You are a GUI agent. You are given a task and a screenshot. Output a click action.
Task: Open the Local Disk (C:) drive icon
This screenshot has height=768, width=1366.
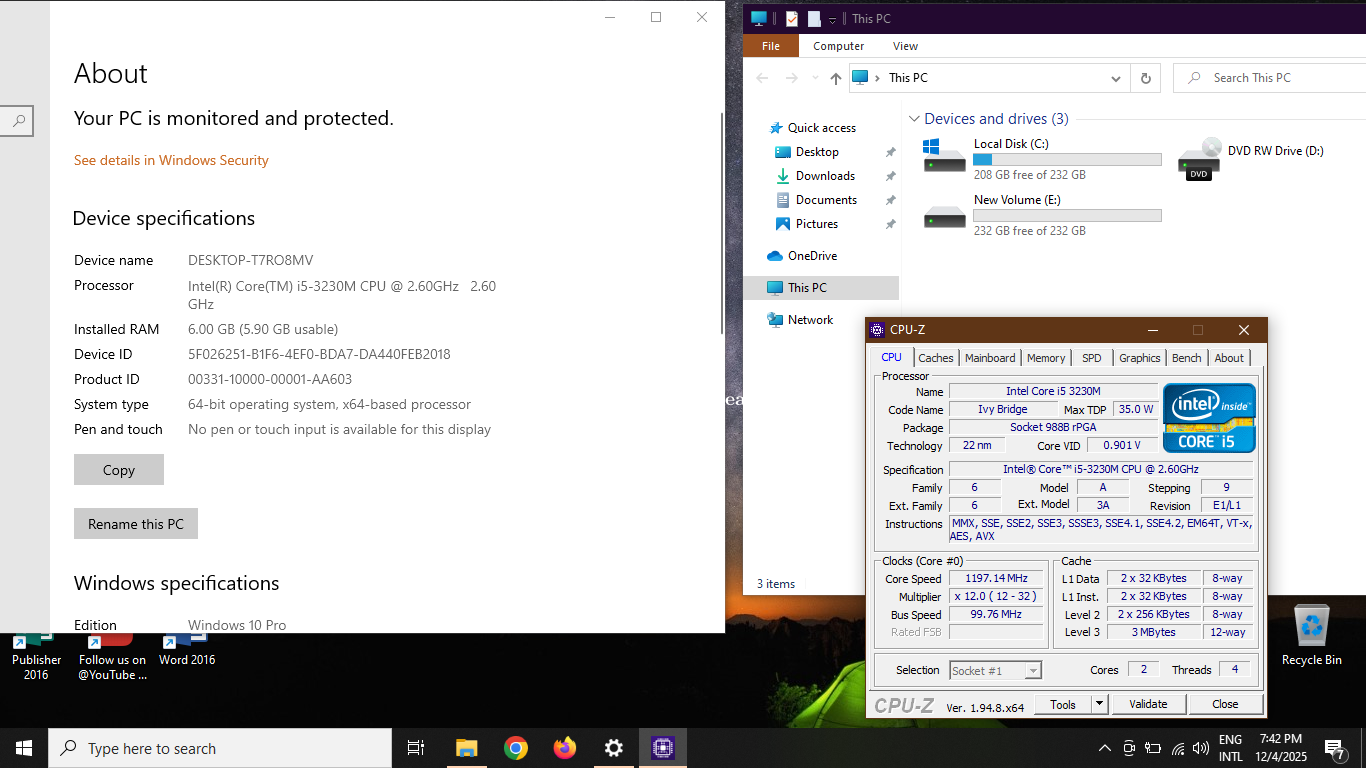coord(945,158)
